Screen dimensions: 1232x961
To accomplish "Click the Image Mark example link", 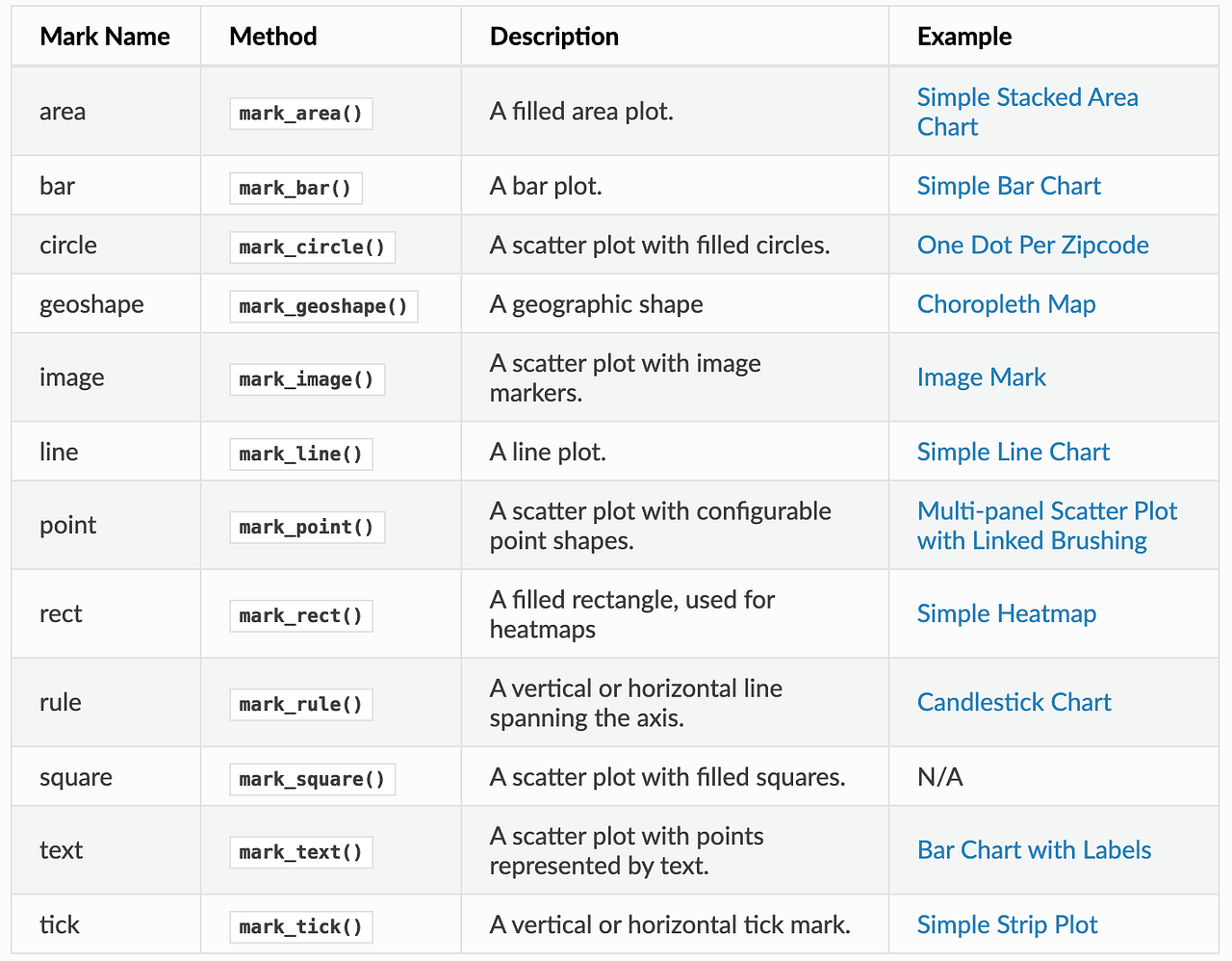I will click(981, 377).
